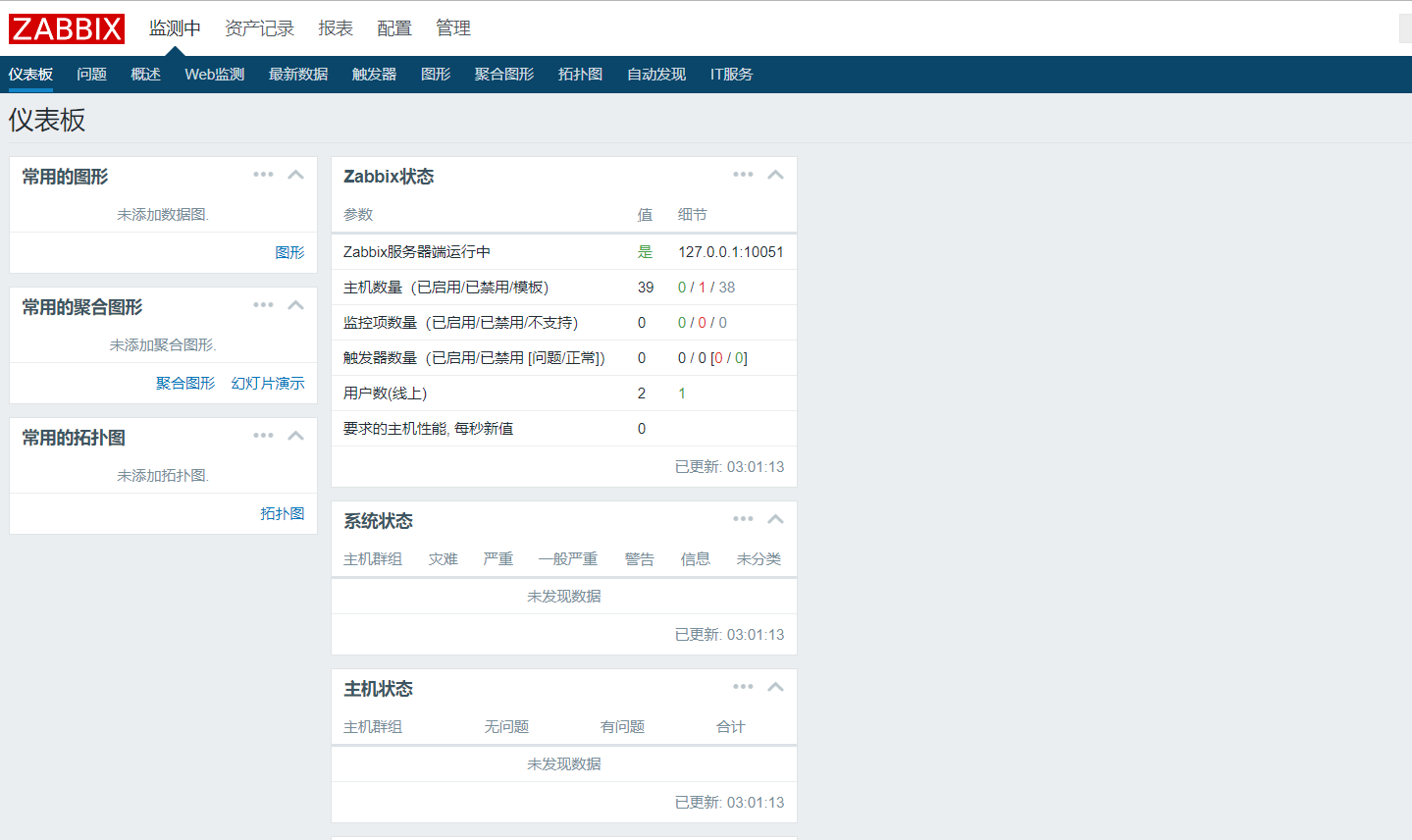This screenshot has height=840, width=1412.
Task: Click the 警告 column header
Action: pyautogui.click(x=640, y=559)
